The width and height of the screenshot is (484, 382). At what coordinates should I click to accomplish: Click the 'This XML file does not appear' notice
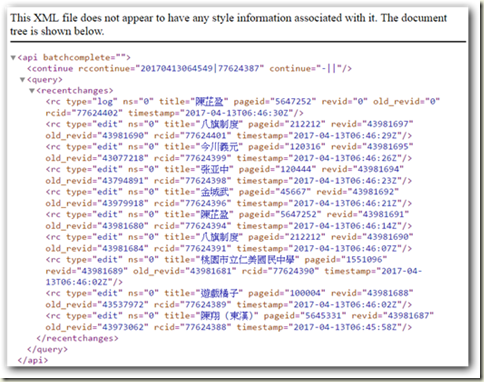click(228, 24)
